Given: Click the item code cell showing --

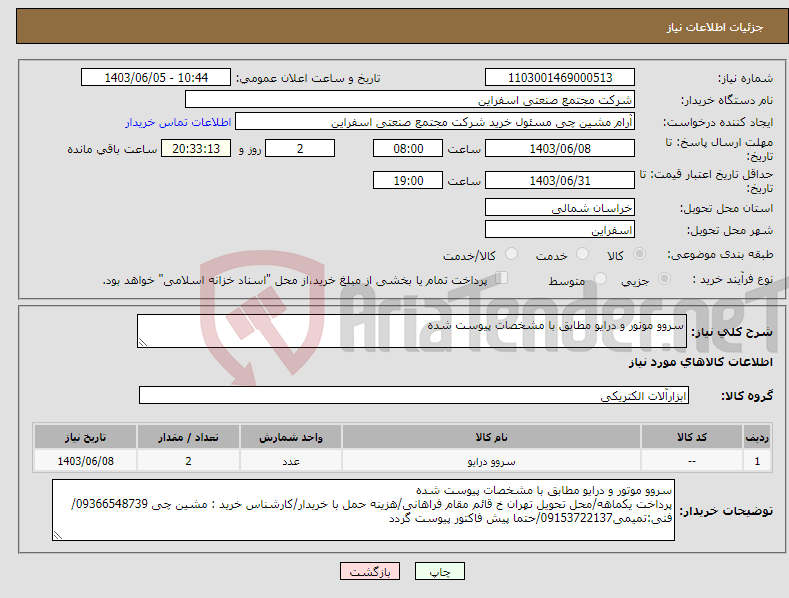Looking at the screenshot, I should point(691,461).
